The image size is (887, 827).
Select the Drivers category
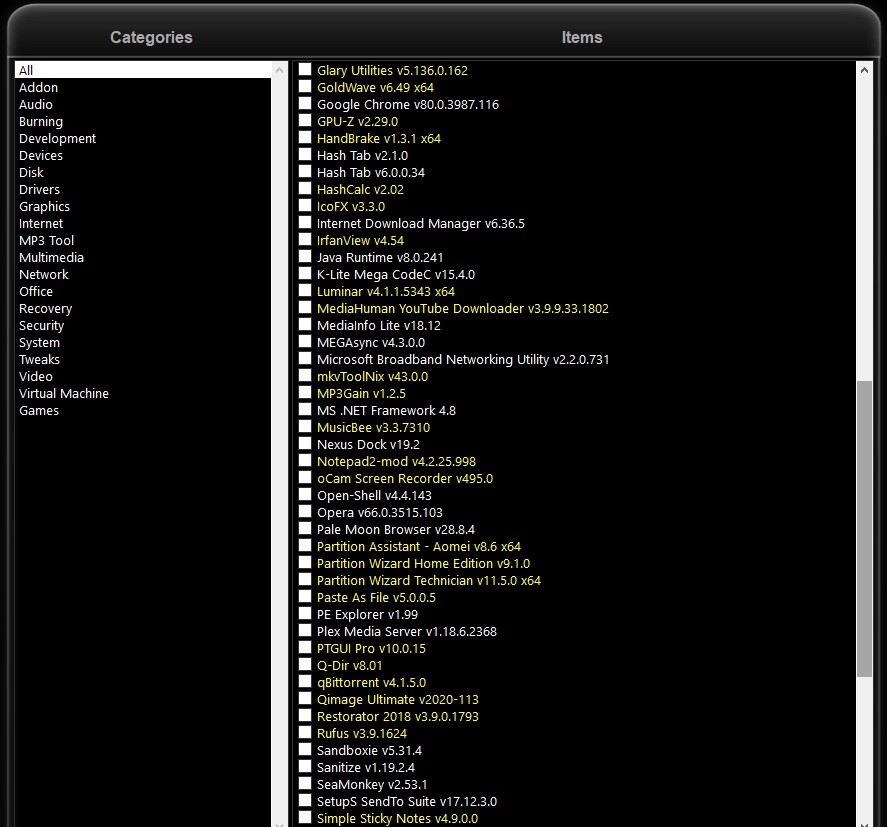pos(39,189)
